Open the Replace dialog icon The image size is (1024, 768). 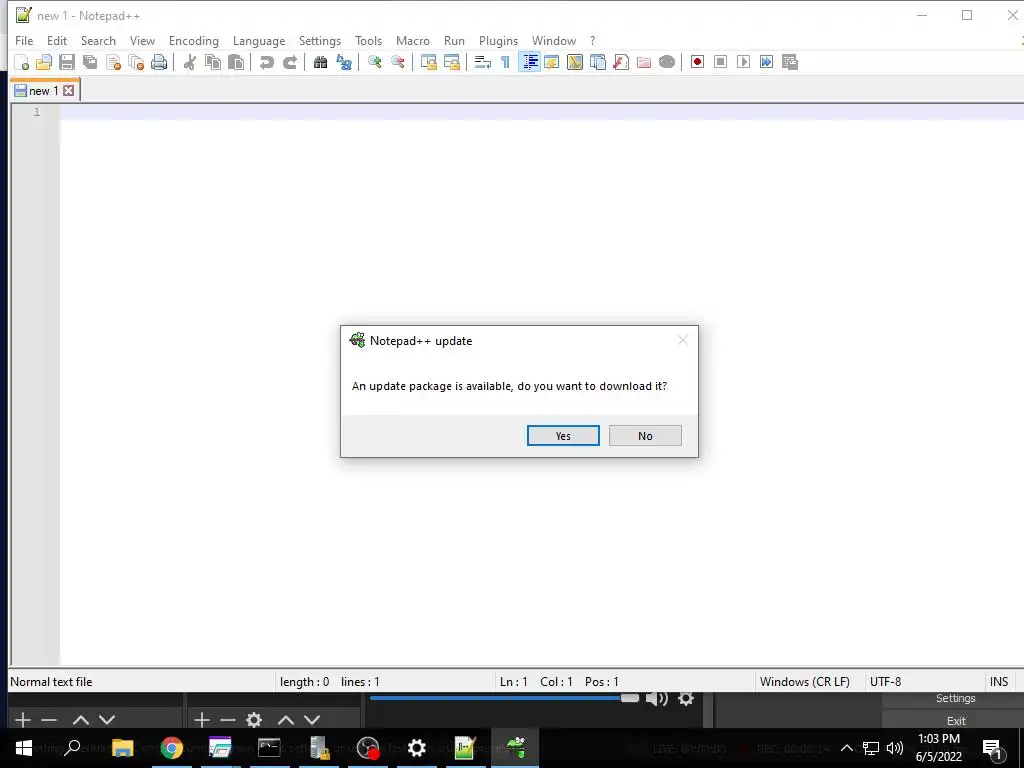344,62
